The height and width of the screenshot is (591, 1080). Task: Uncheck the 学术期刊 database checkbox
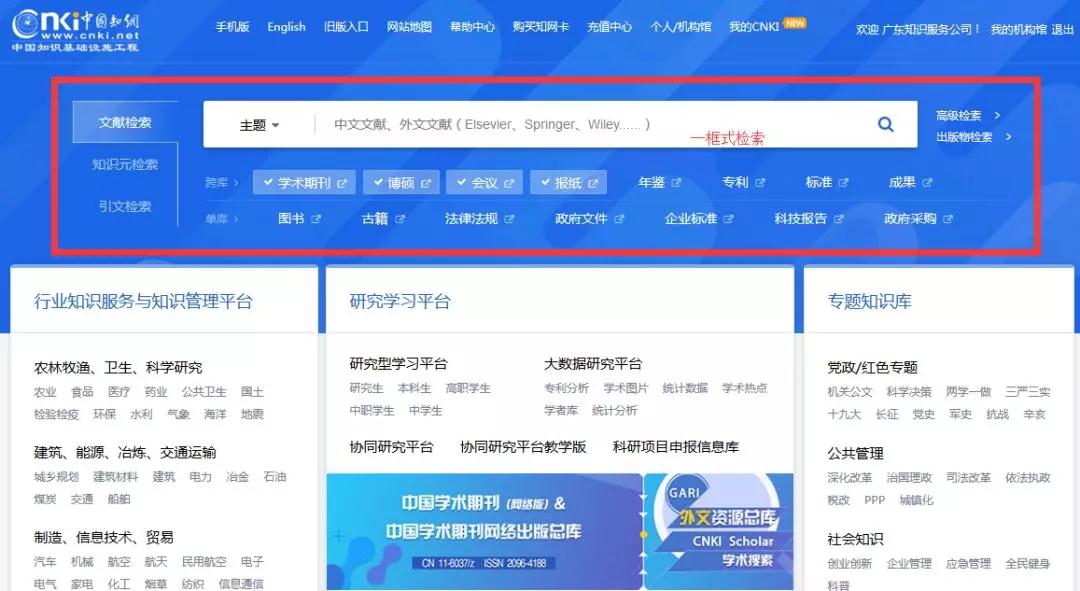pos(267,183)
